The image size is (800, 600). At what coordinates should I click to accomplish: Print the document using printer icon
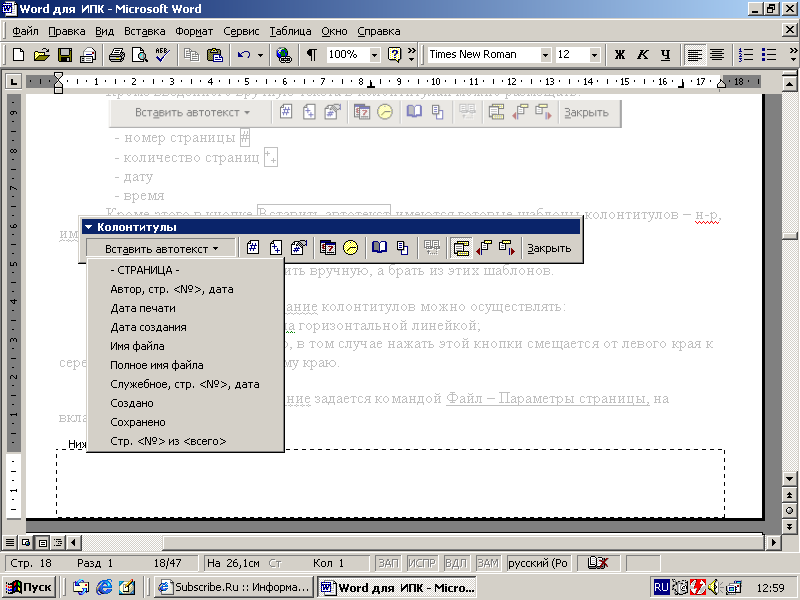[x=116, y=54]
